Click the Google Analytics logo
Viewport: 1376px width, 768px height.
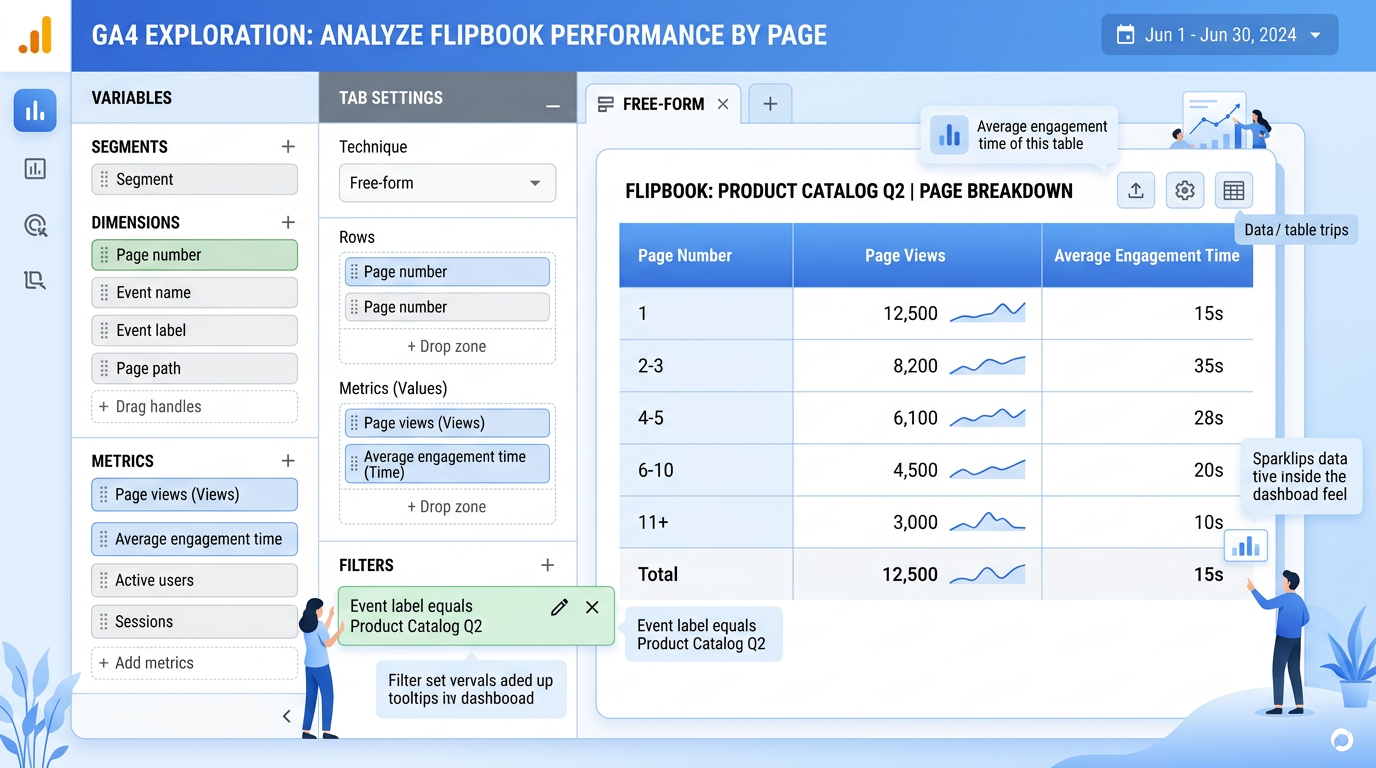tap(35, 35)
